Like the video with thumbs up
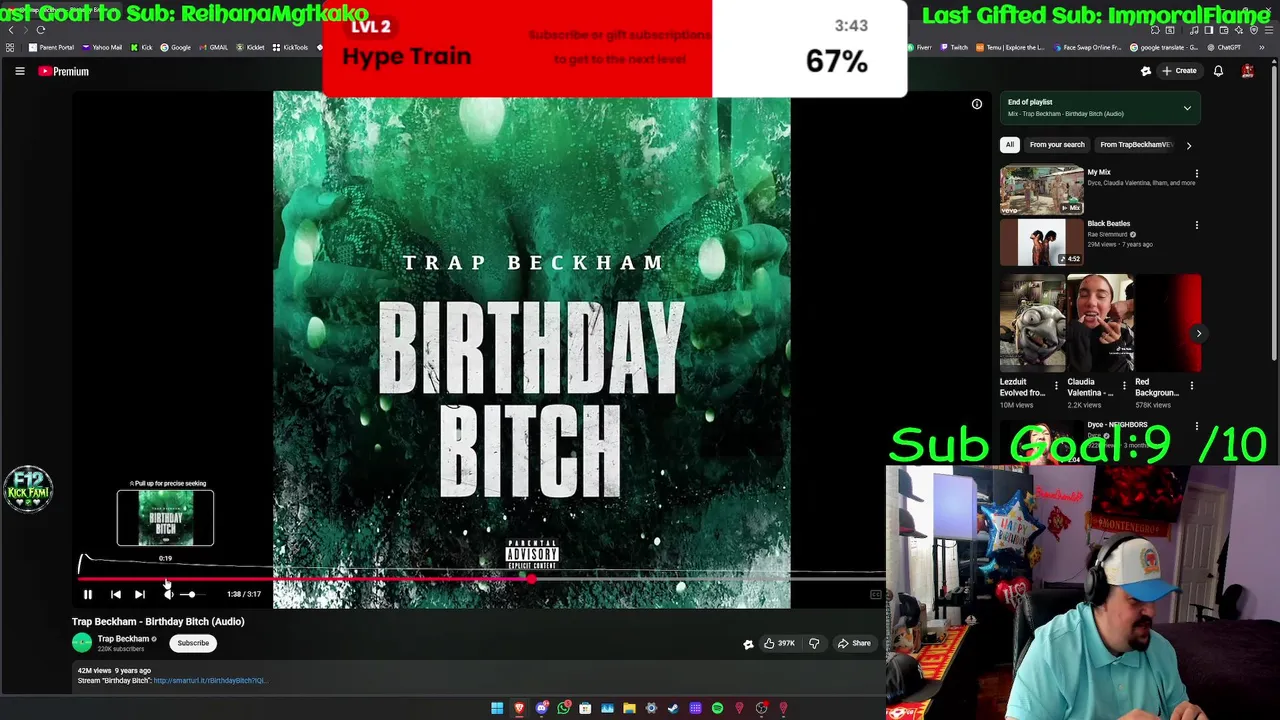 click(x=779, y=643)
